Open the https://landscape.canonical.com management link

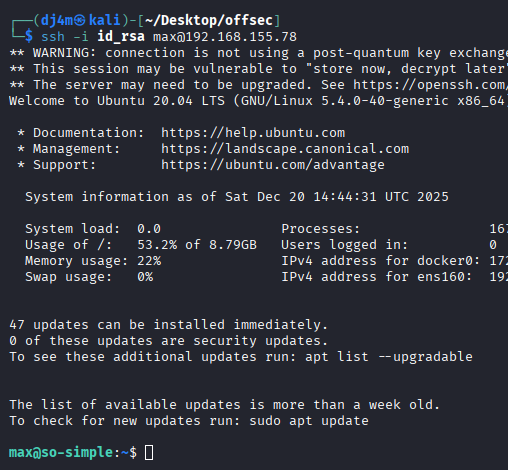tap(285, 149)
